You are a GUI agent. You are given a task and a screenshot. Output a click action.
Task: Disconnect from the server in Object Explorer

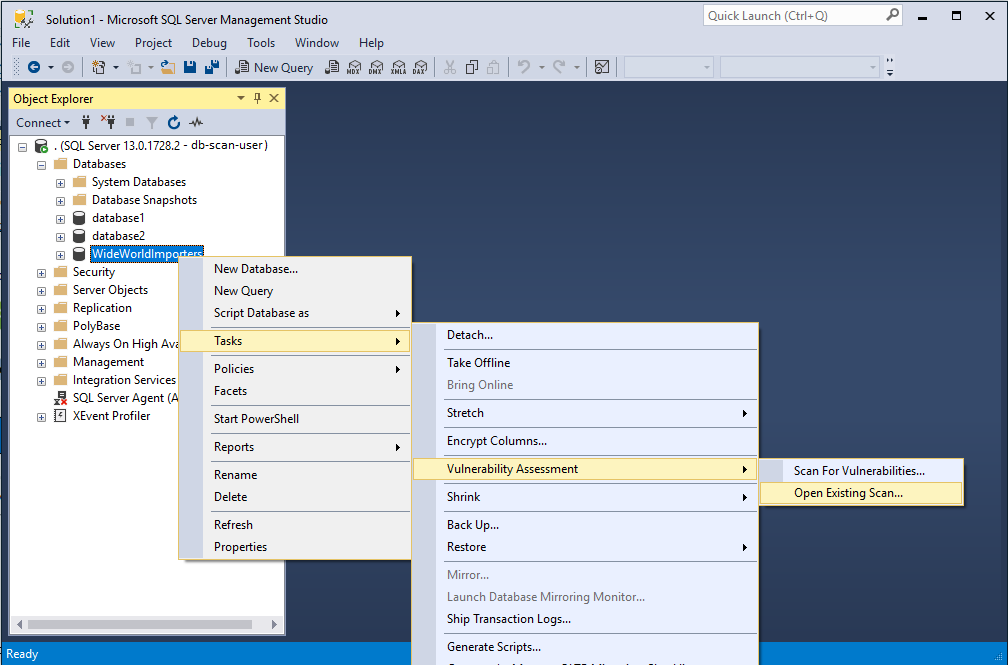(x=110, y=122)
